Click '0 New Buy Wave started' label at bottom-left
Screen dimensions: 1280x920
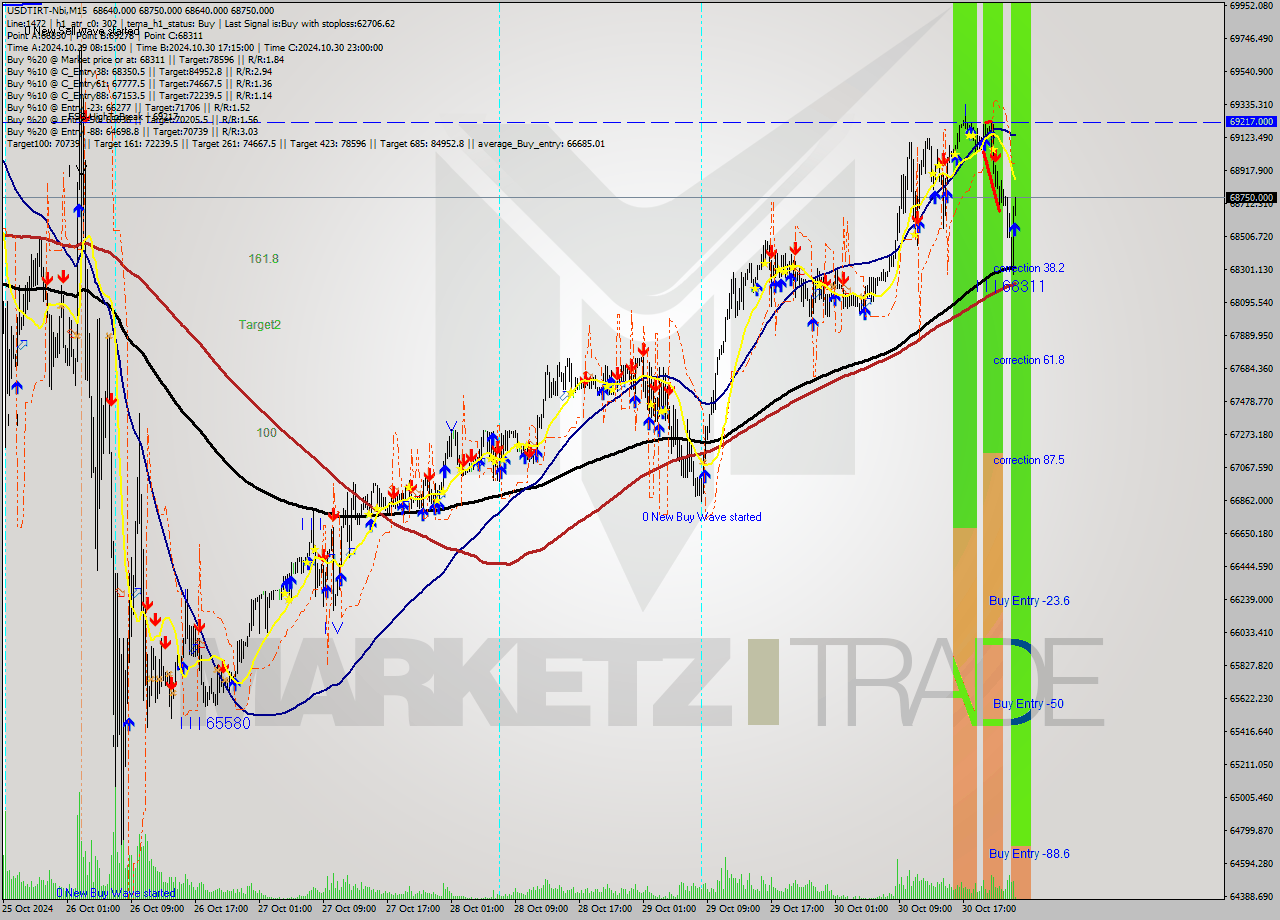(115, 893)
